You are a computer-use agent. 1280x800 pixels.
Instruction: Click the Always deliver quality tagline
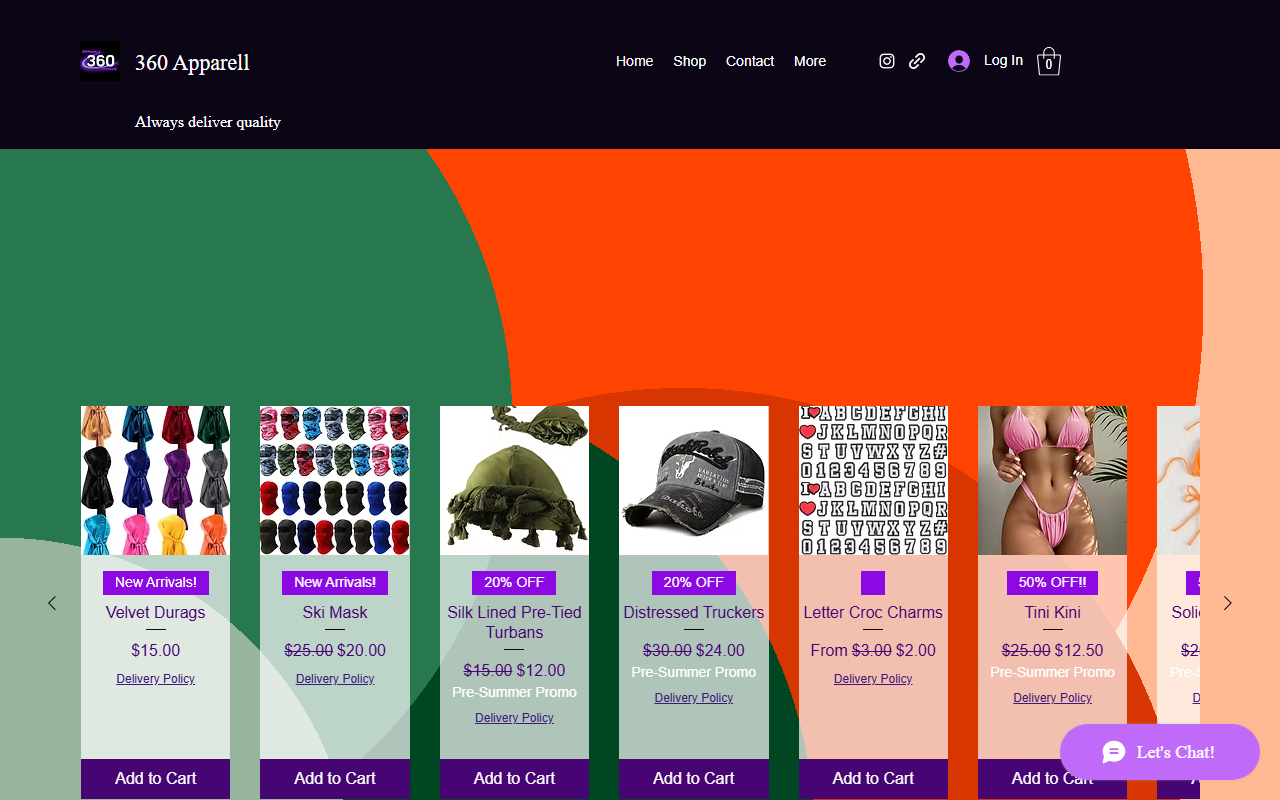(x=208, y=122)
